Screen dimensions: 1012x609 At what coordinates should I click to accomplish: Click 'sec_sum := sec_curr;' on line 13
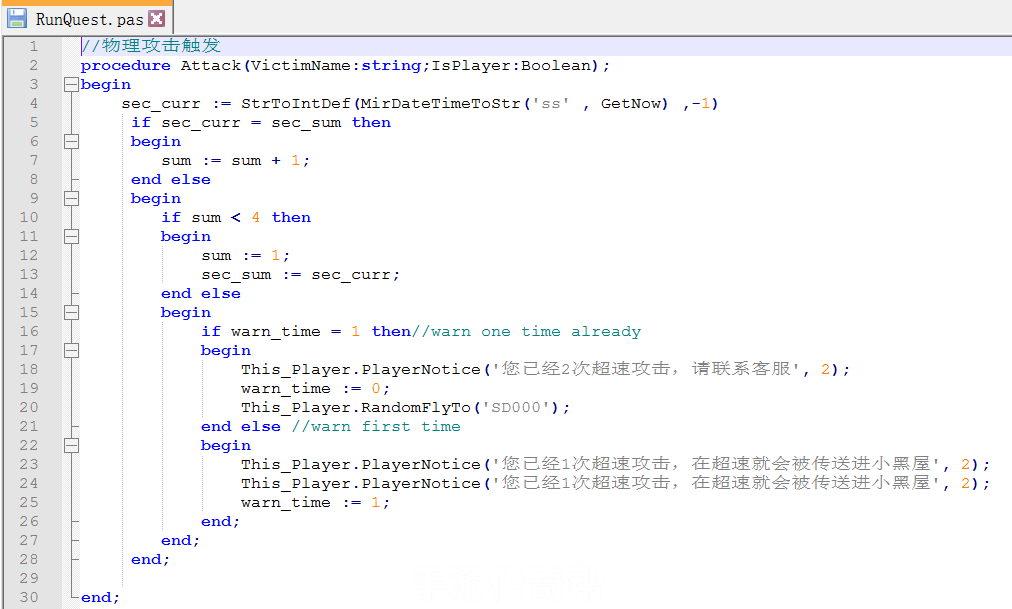click(x=301, y=275)
